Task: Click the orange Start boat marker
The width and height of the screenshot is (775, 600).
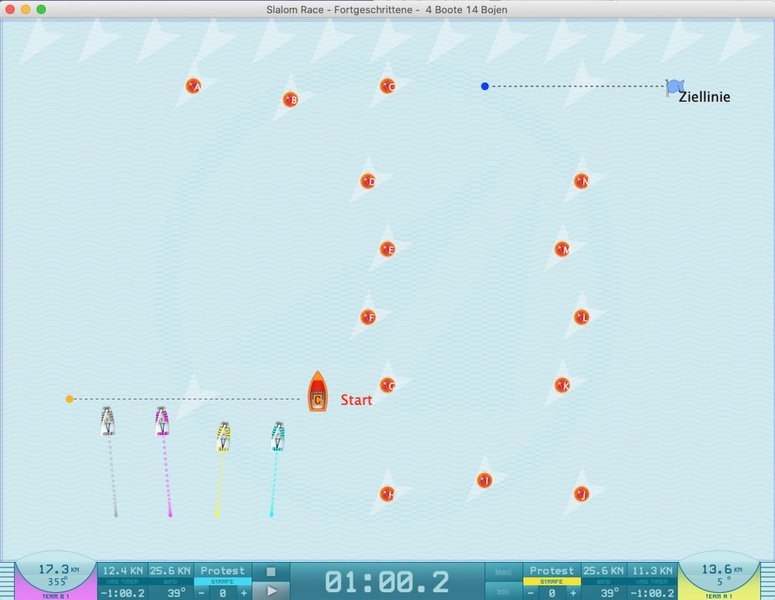Action: pyautogui.click(x=317, y=393)
